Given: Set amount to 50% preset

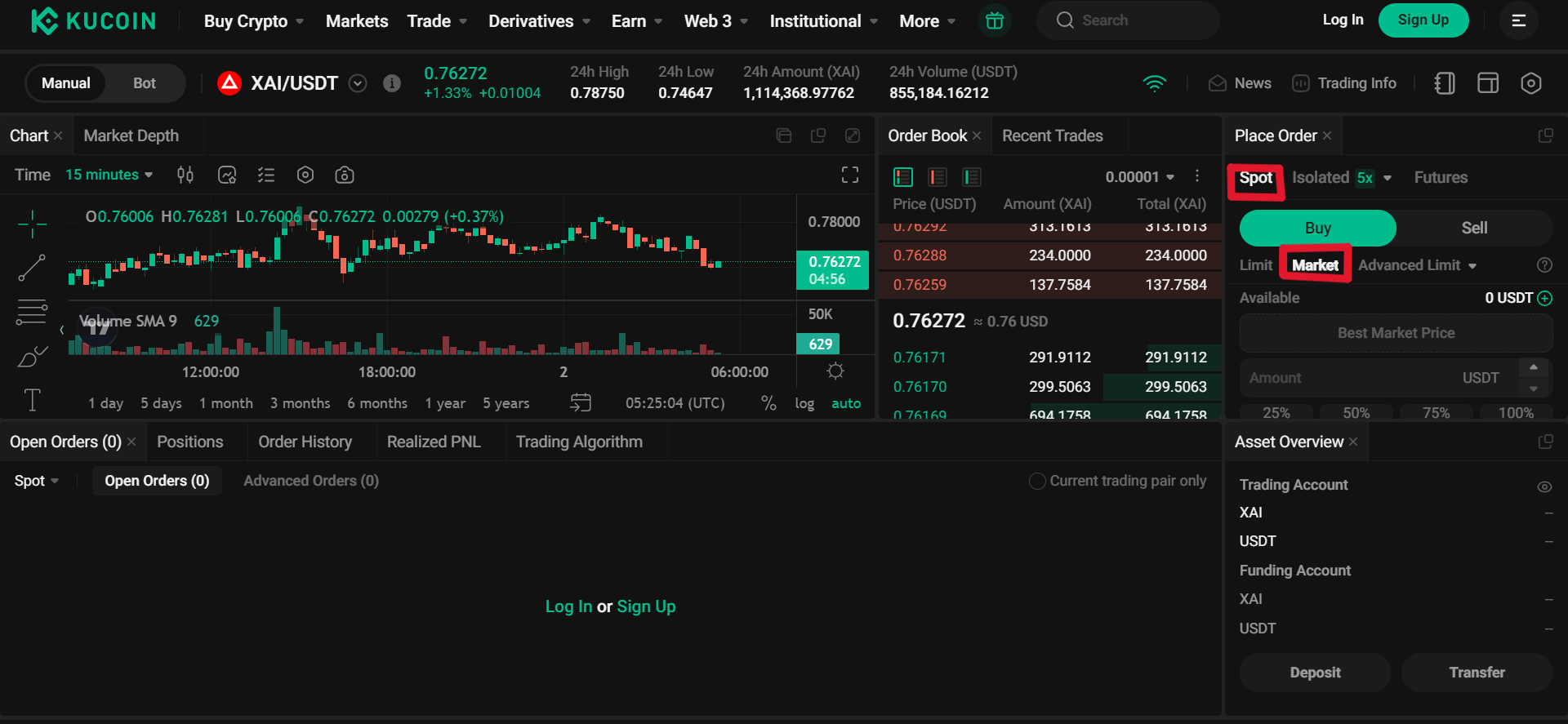Looking at the screenshot, I should tap(1356, 412).
